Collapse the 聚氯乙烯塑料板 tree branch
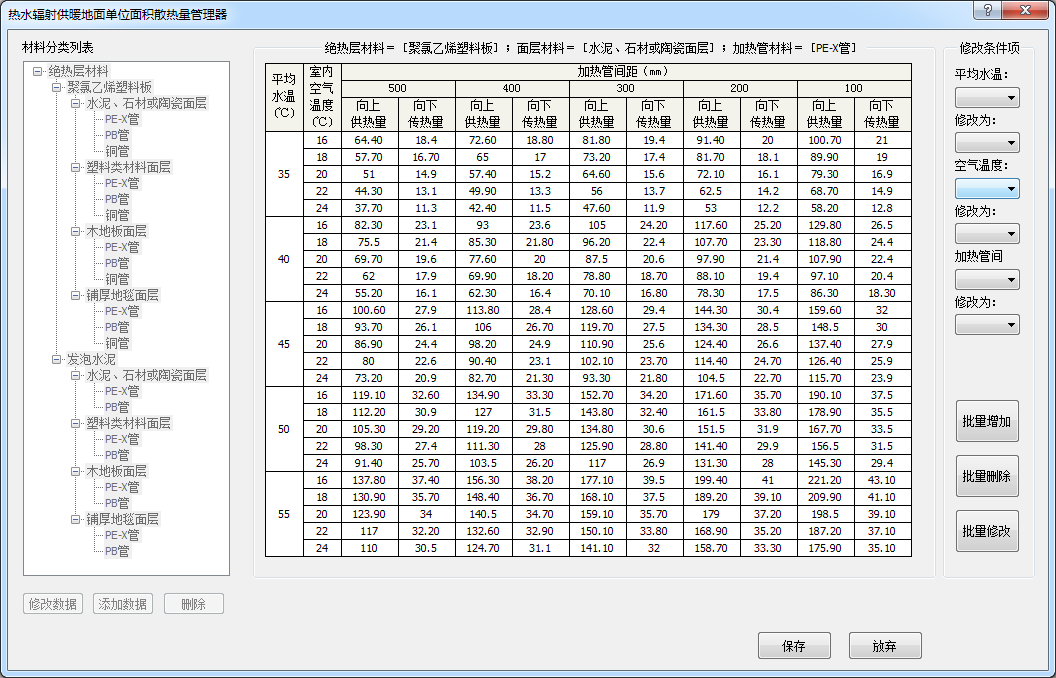This screenshot has height=678, width=1056. point(56,88)
